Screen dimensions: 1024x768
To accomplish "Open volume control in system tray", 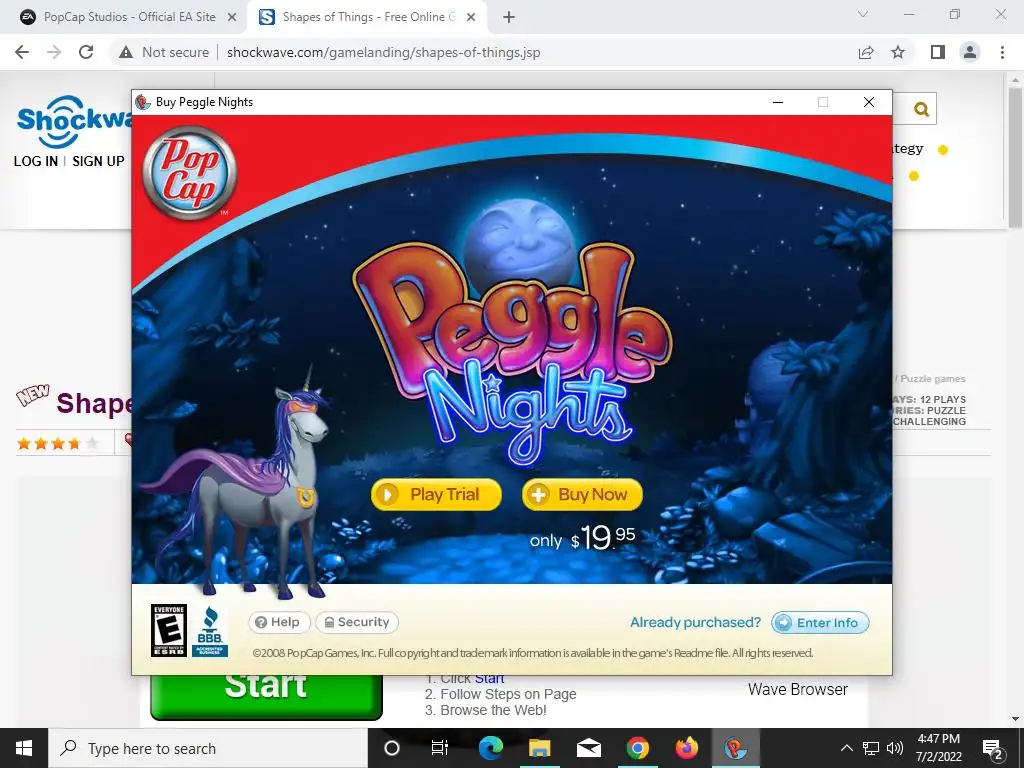I will [895, 748].
